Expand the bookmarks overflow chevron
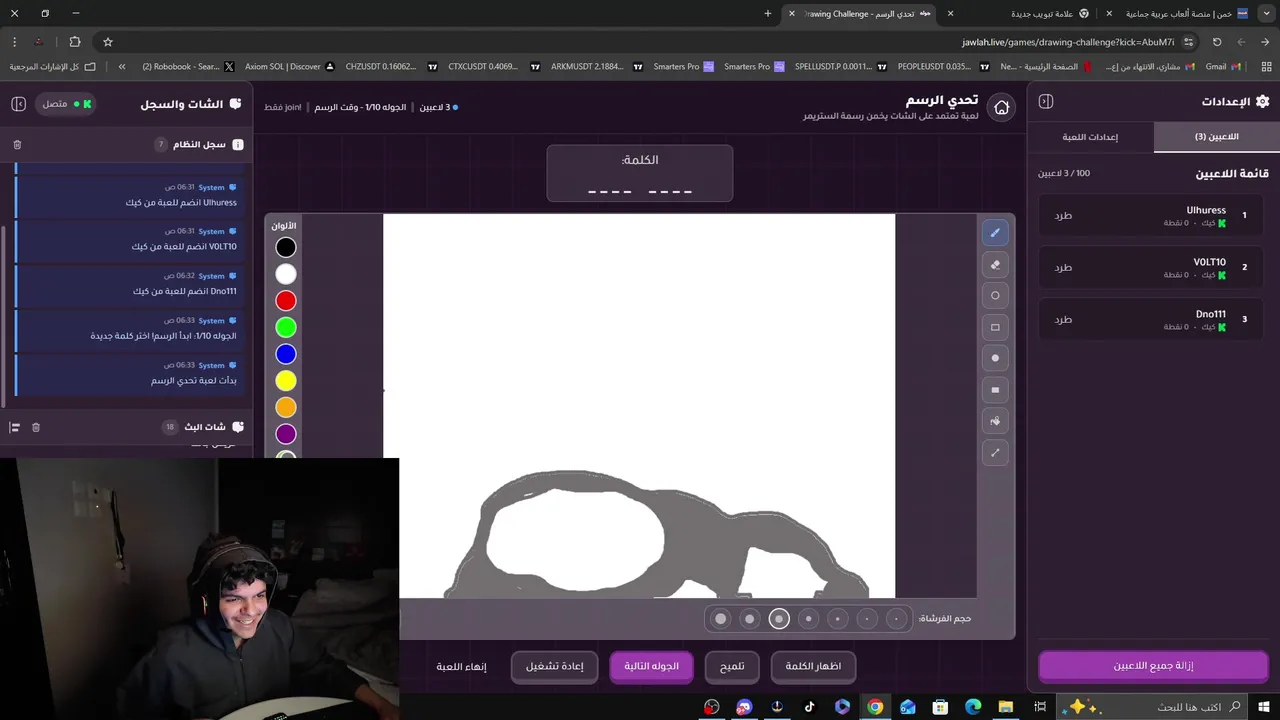This screenshot has height=720, width=1280. coord(122,66)
